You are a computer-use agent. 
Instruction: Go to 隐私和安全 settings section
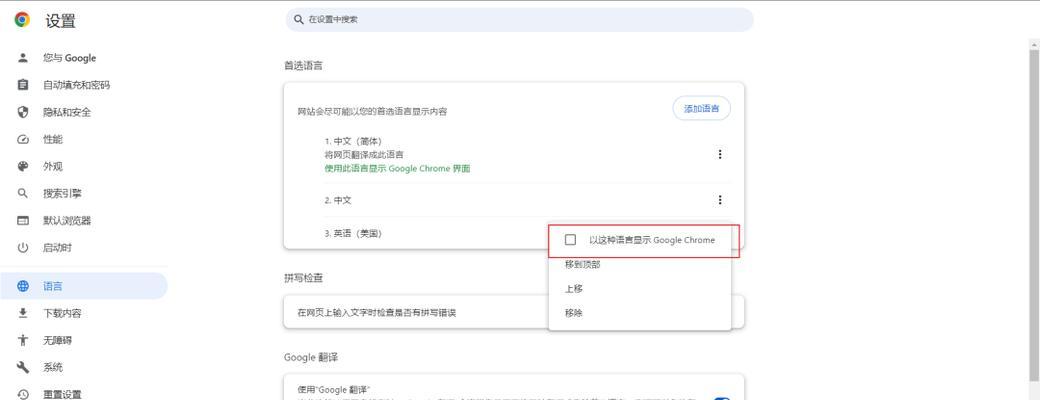[67, 112]
